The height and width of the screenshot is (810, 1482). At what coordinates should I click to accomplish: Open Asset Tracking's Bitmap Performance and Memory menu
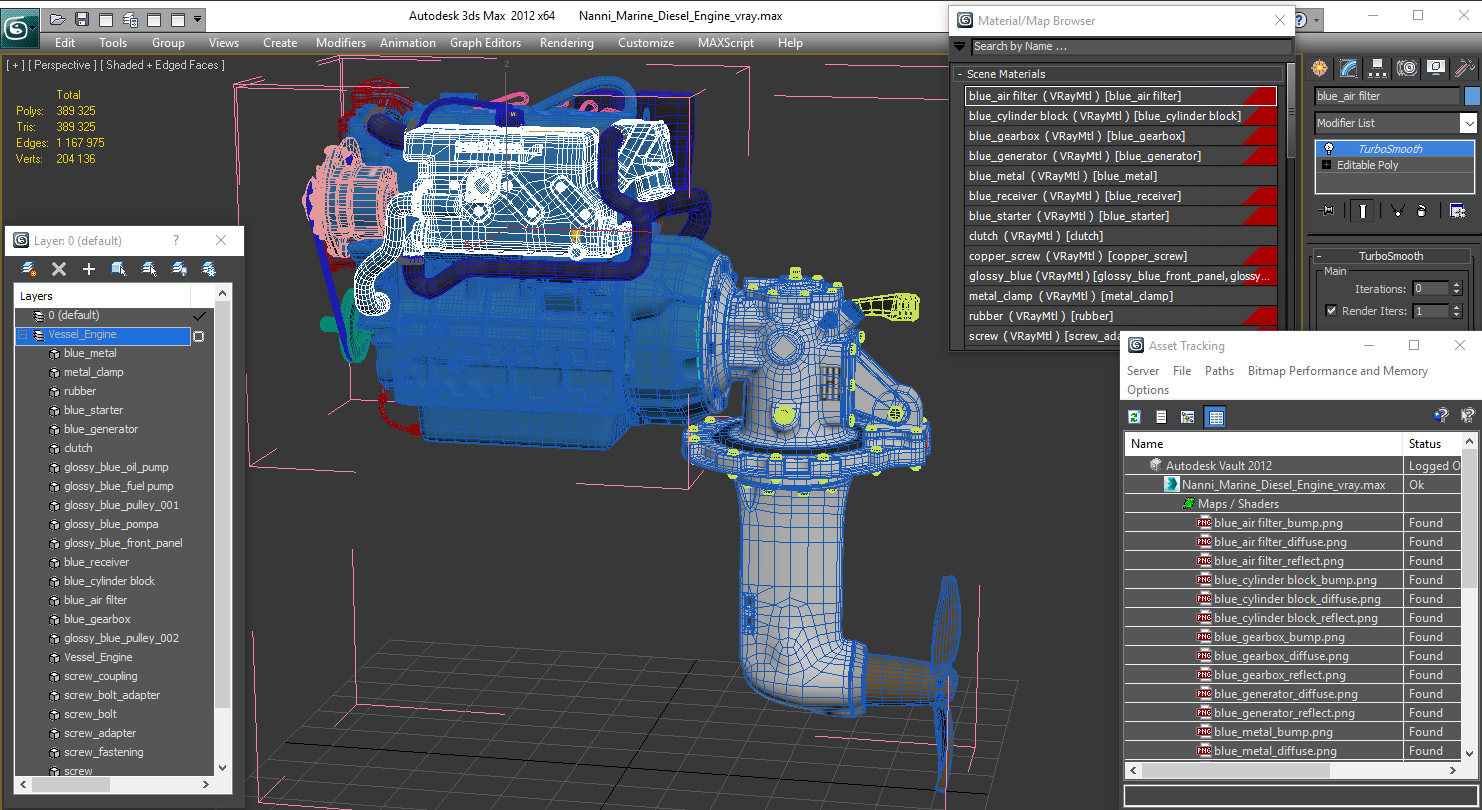click(1338, 371)
